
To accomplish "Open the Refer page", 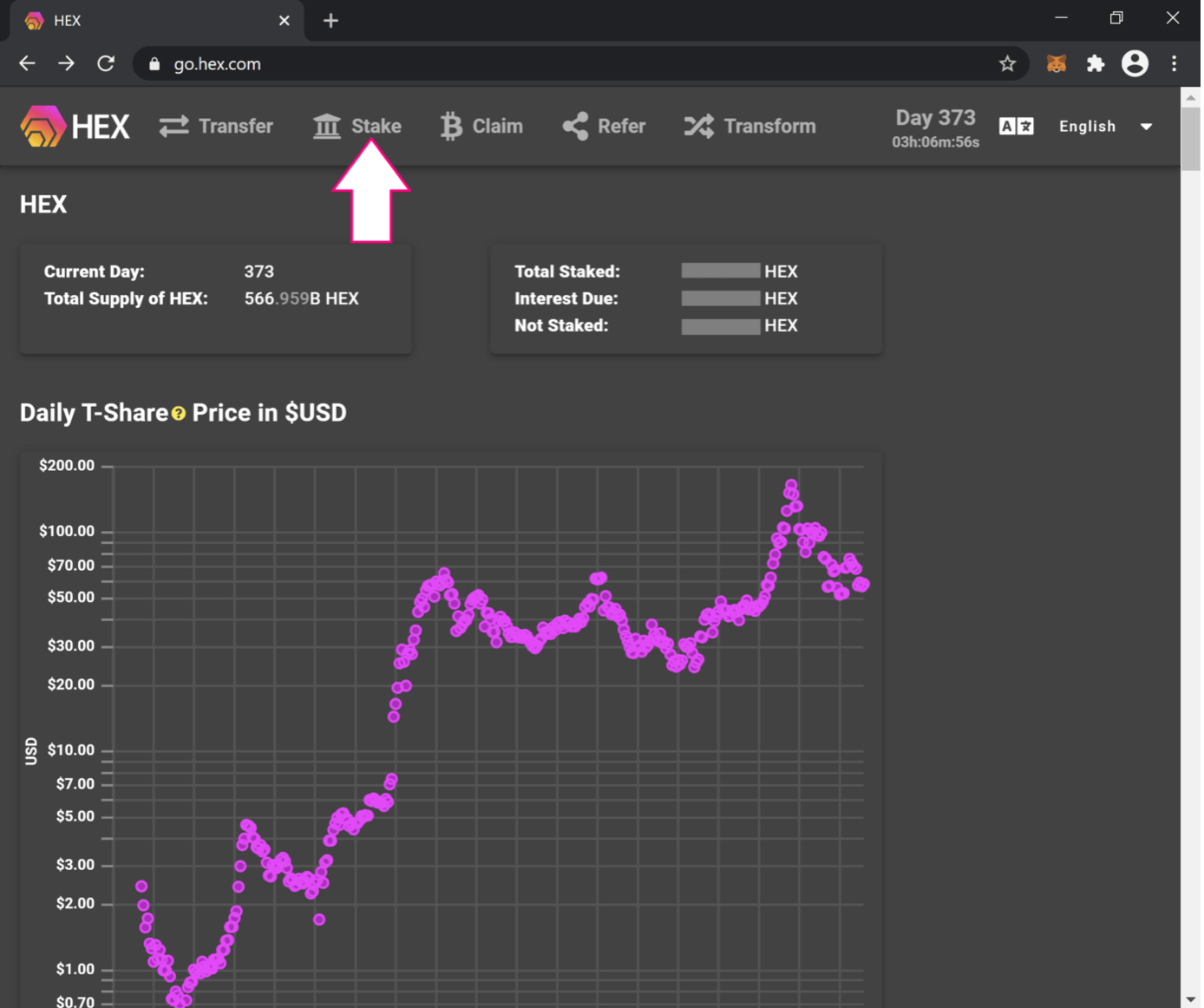I will tap(604, 127).
